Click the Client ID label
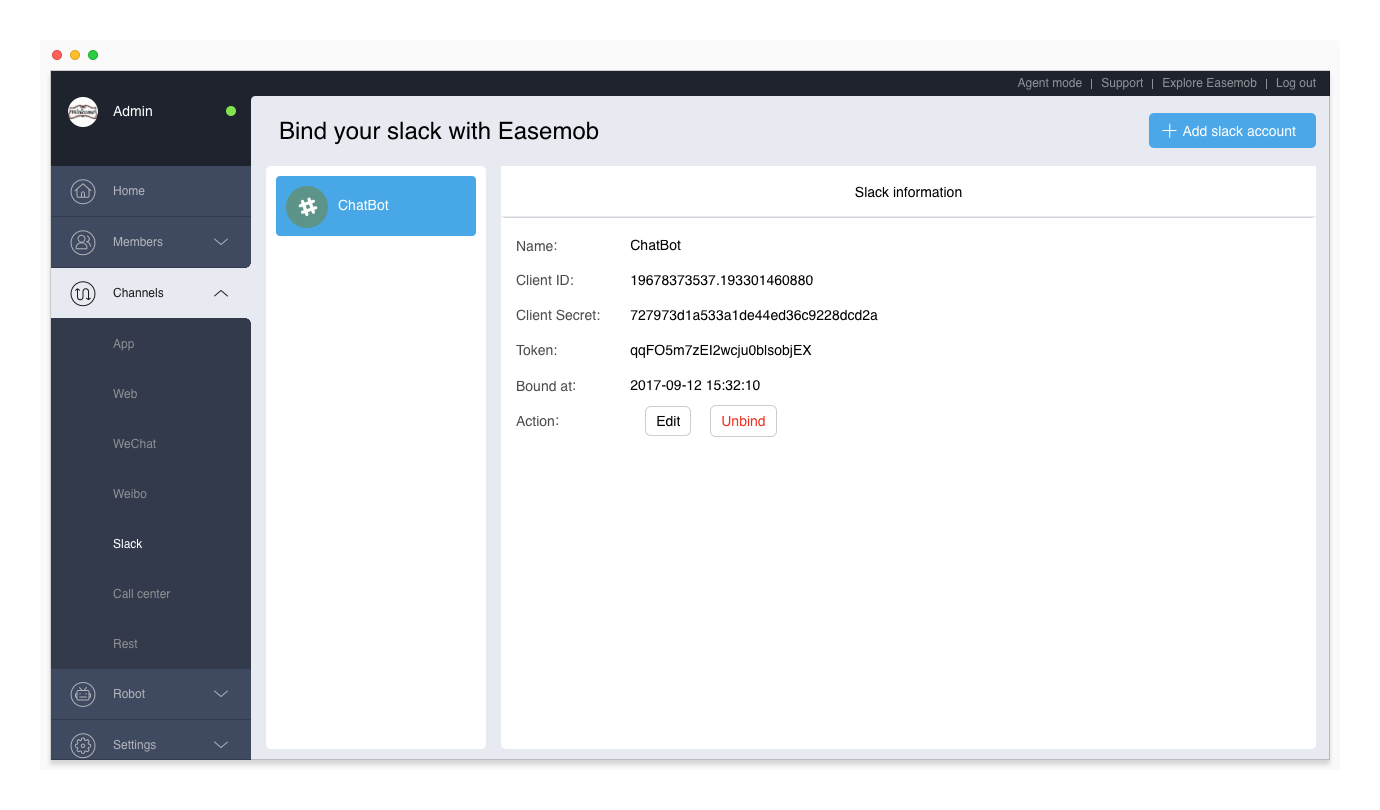 coord(545,280)
